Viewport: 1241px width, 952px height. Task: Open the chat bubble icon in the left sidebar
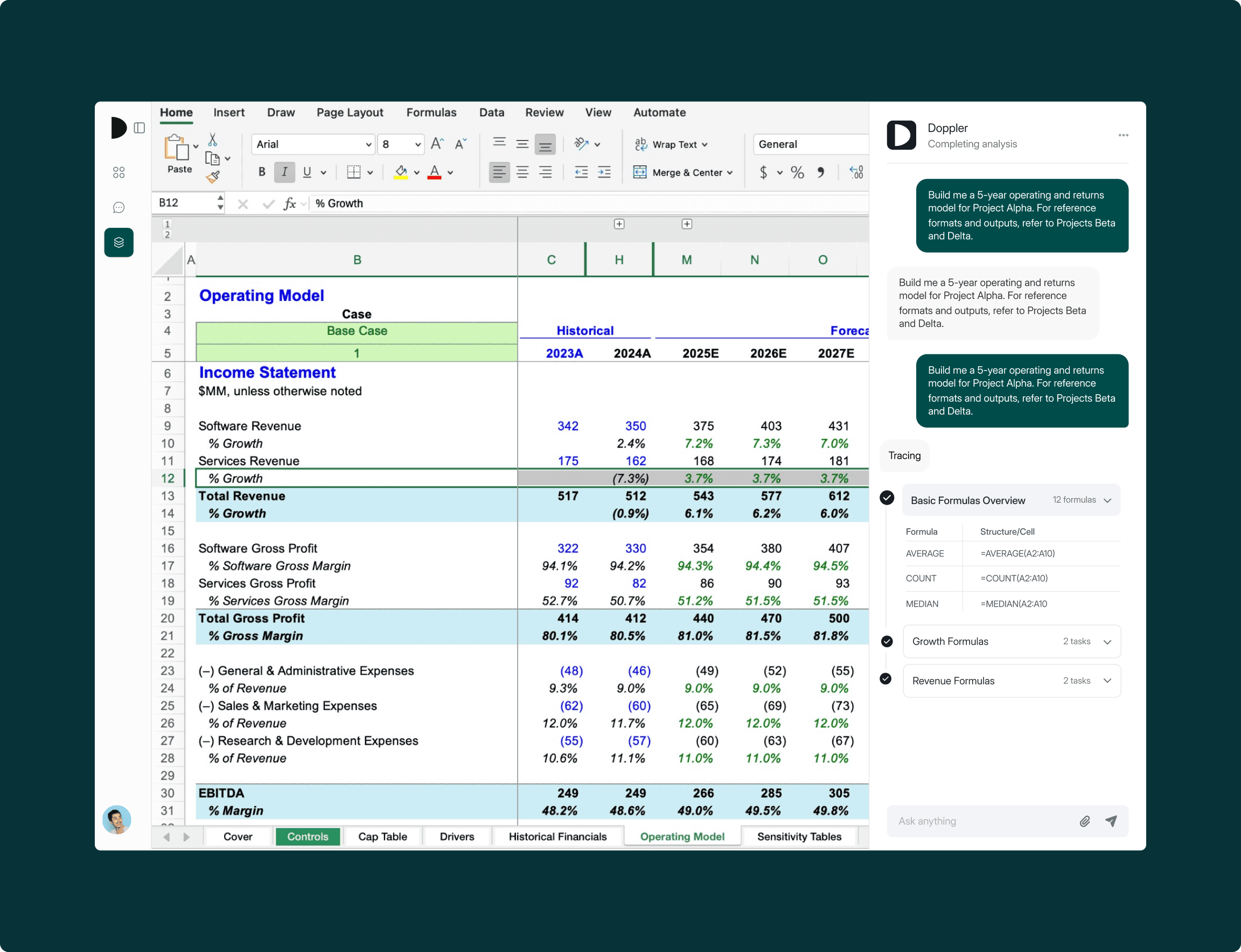[118, 207]
